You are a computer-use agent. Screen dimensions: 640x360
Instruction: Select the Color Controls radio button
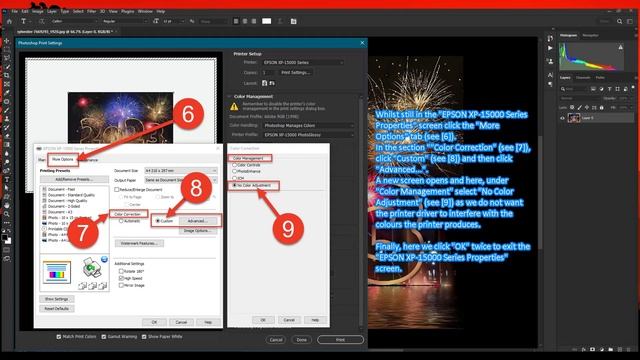click(x=235, y=165)
